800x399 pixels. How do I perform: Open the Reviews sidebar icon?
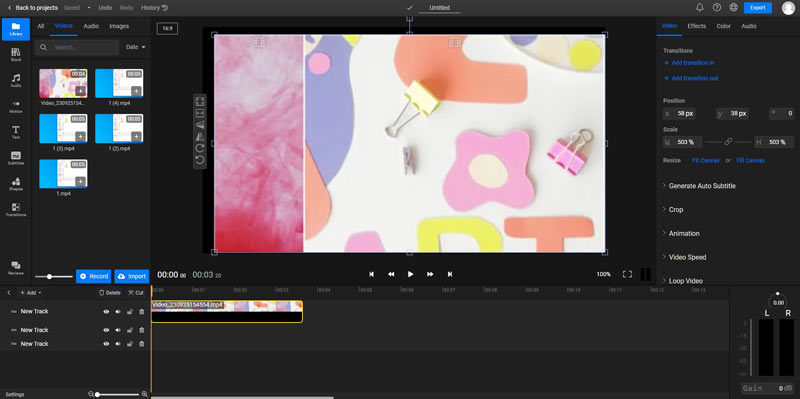pos(16,268)
